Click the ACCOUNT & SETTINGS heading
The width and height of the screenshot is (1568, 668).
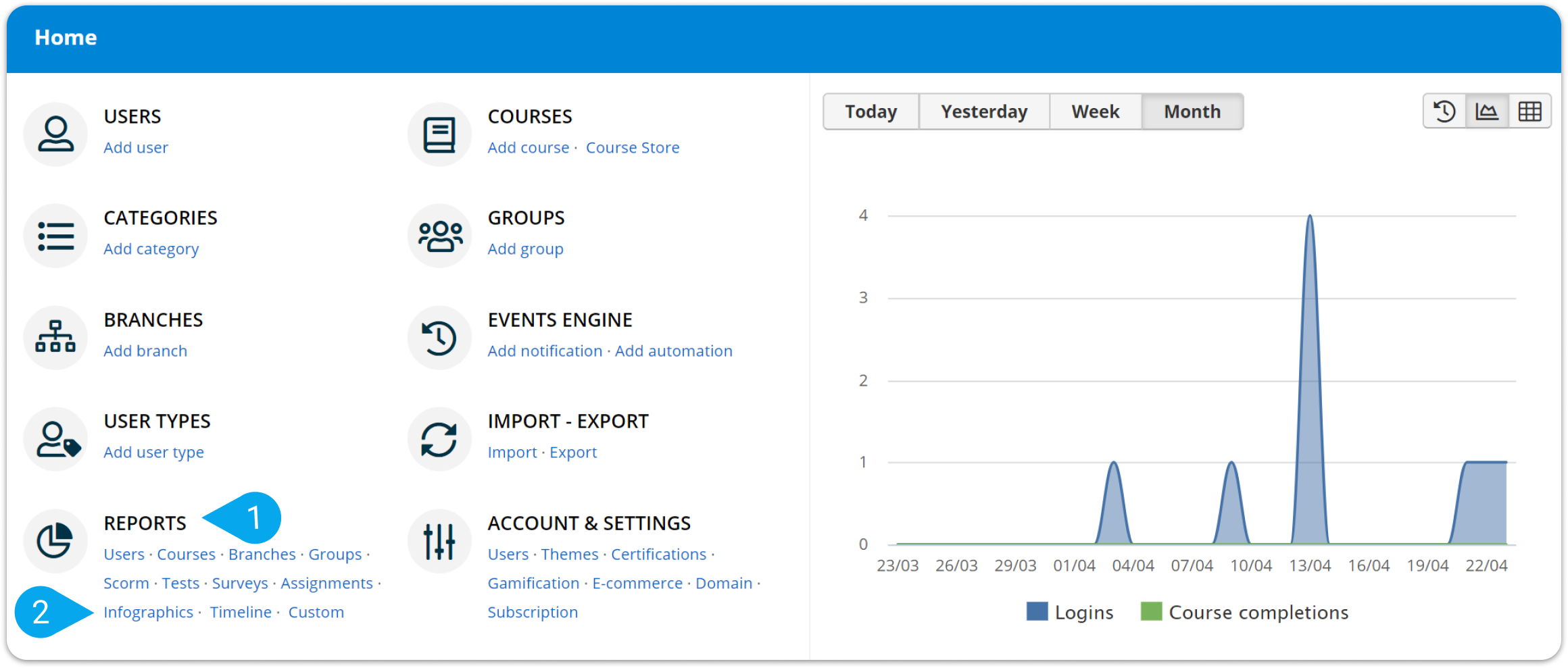[589, 523]
